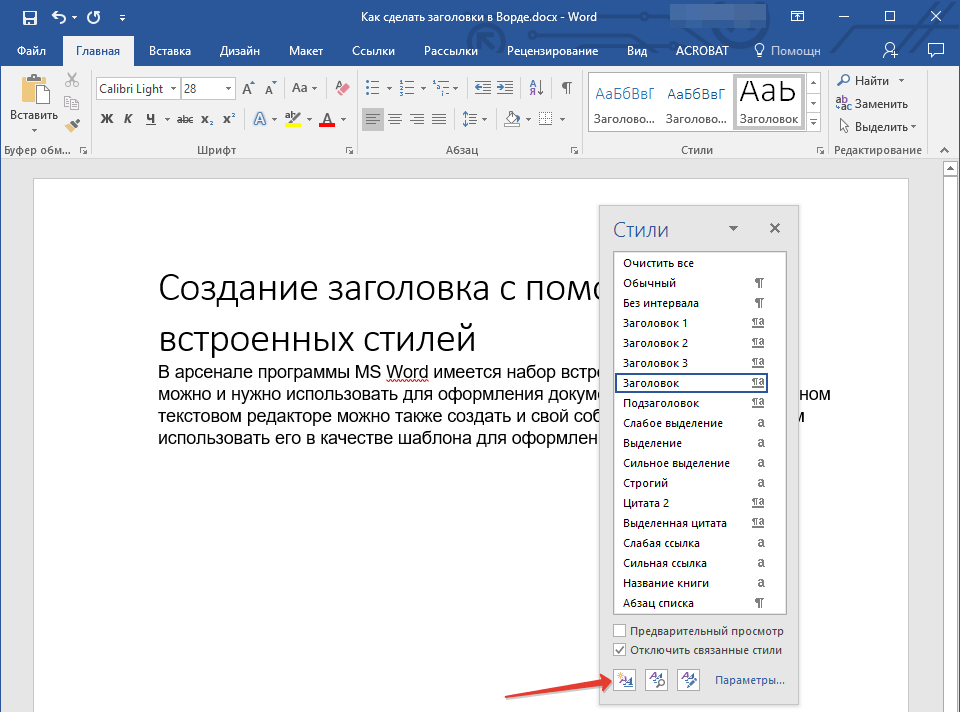The width and height of the screenshot is (960, 712).
Task: Uncheck Отключить связанные стили checkbox
Action: pyautogui.click(x=621, y=650)
